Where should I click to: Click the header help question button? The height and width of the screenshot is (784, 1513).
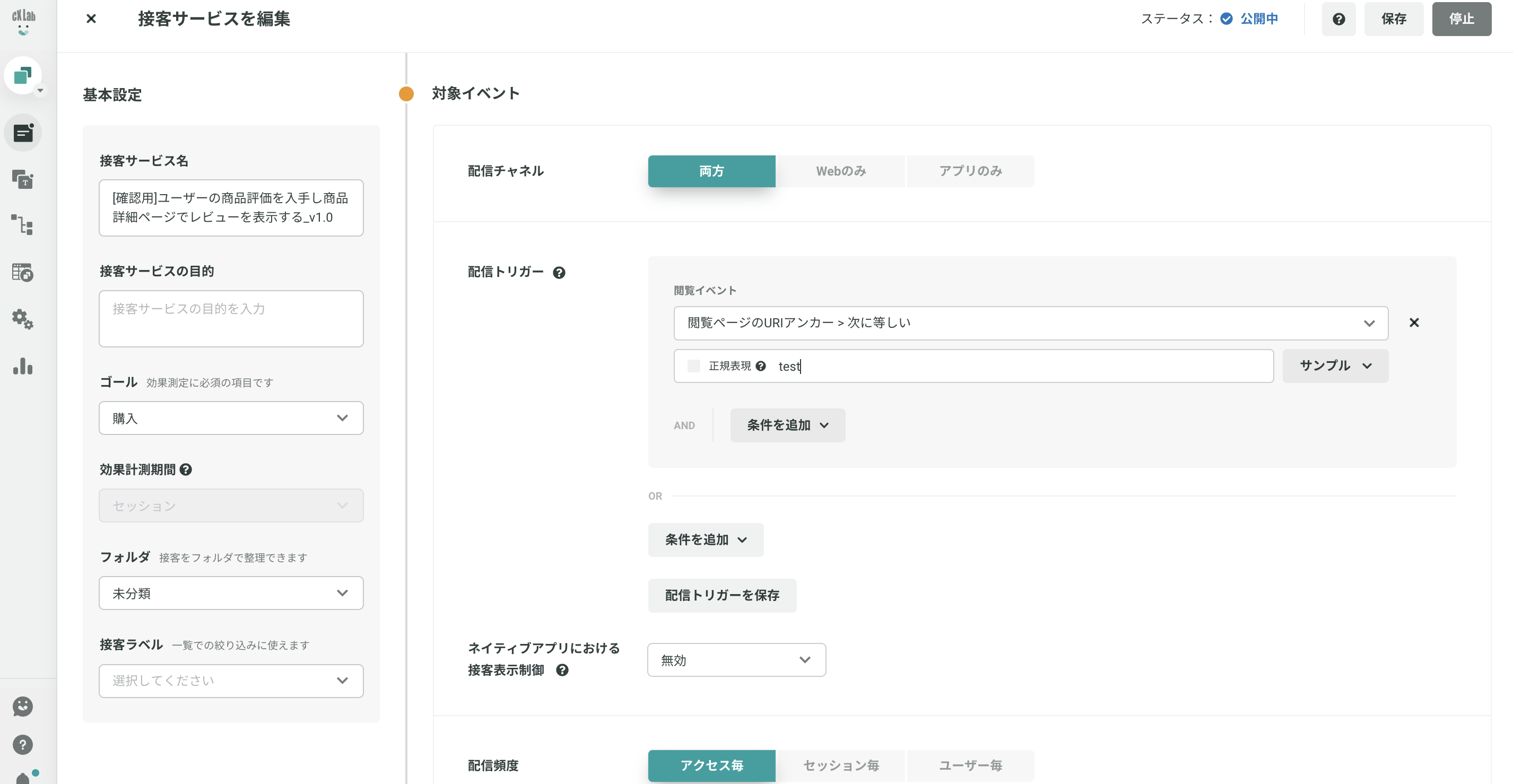(x=1338, y=19)
